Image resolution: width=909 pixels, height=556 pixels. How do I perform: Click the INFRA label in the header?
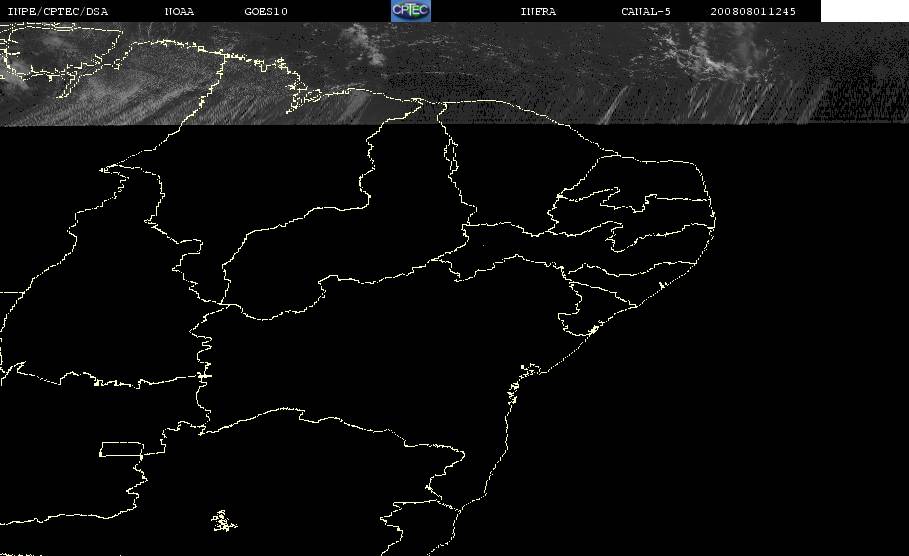point(538,11)
